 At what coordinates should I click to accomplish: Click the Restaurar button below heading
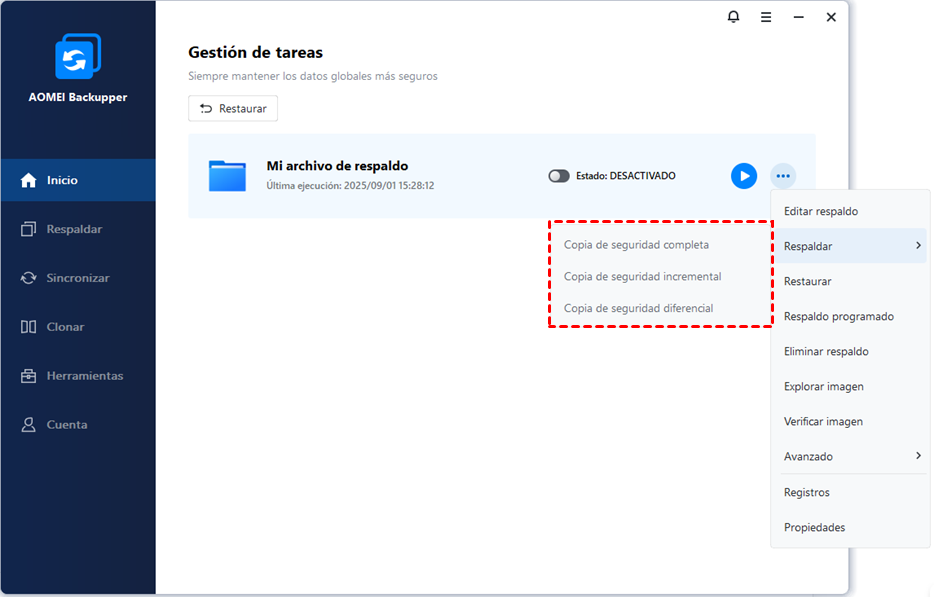(233, 109)
